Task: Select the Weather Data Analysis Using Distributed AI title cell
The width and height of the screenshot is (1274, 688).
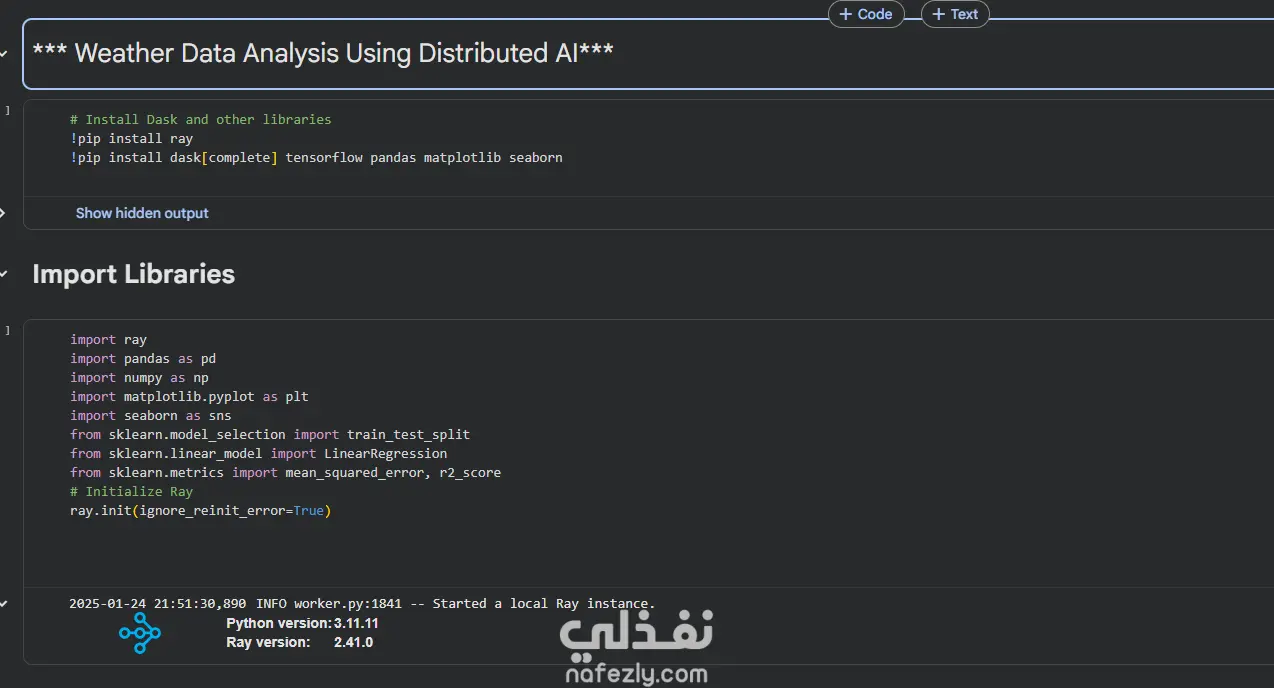Action: 648,54
